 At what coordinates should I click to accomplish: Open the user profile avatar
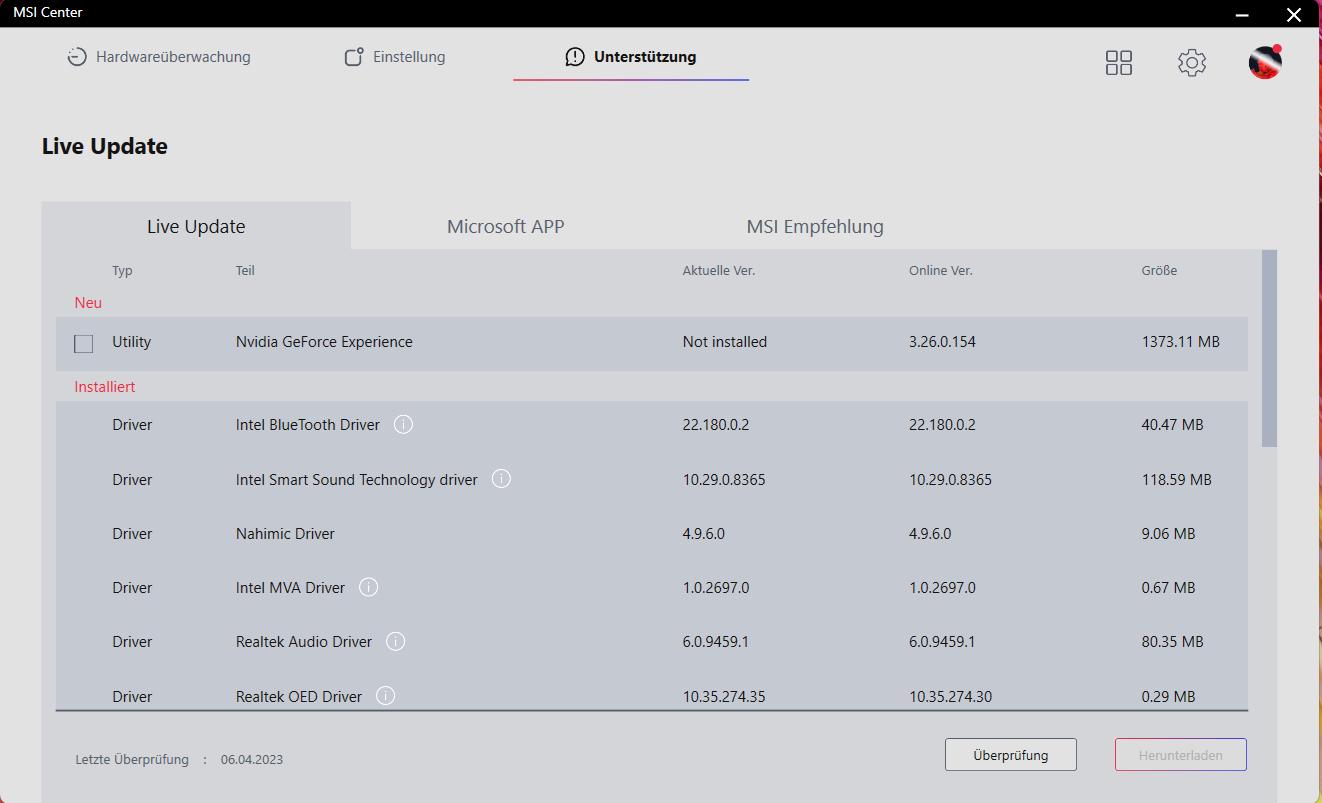pos(1265,62)
